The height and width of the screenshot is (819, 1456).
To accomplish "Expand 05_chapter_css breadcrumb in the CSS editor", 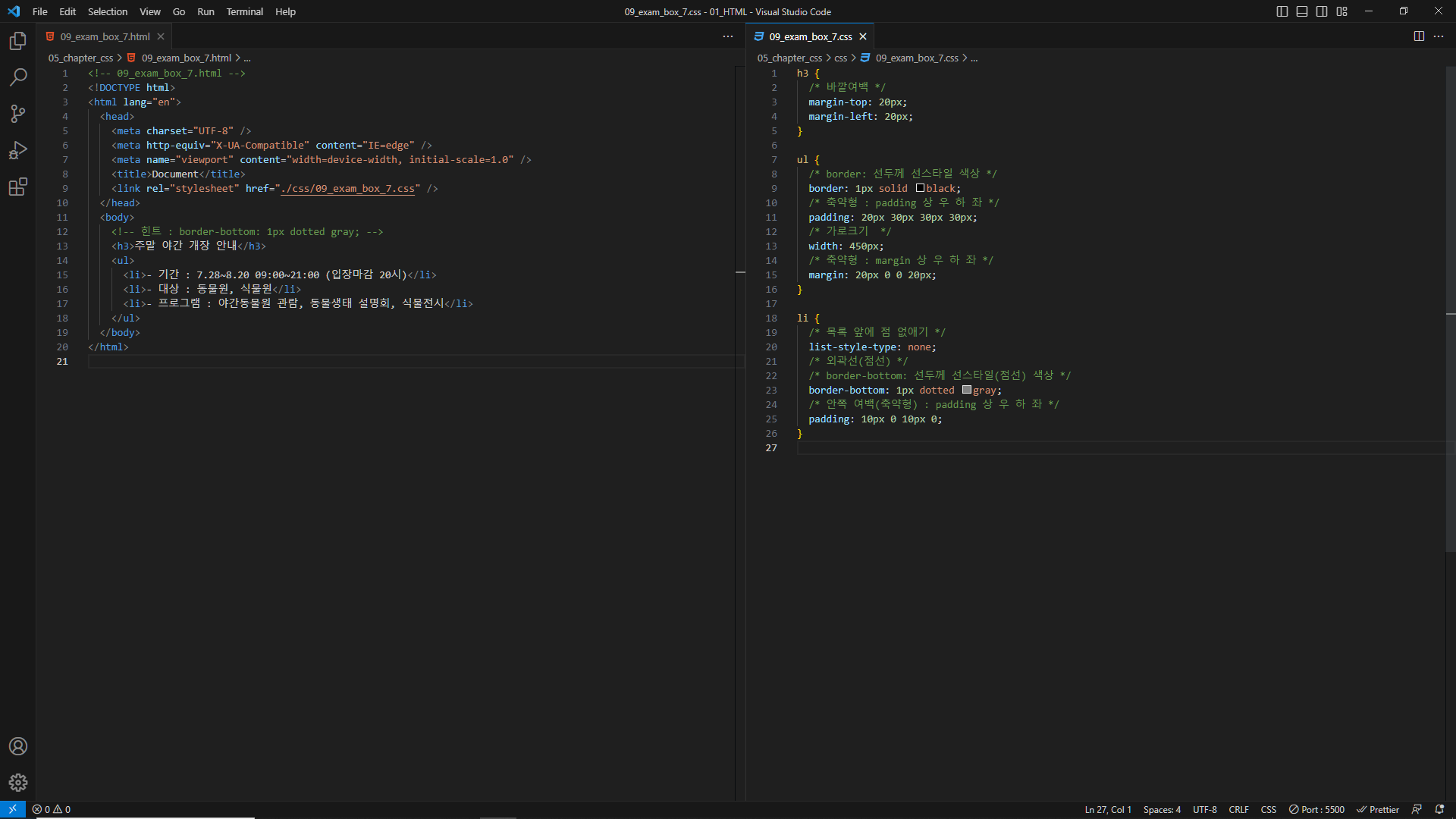I will pyautogui.click(x=789, y=58).
